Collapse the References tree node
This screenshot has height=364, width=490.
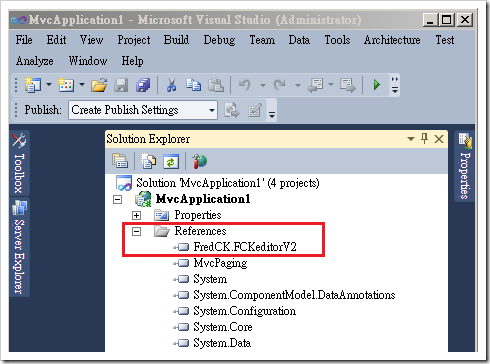pos(136,231)
